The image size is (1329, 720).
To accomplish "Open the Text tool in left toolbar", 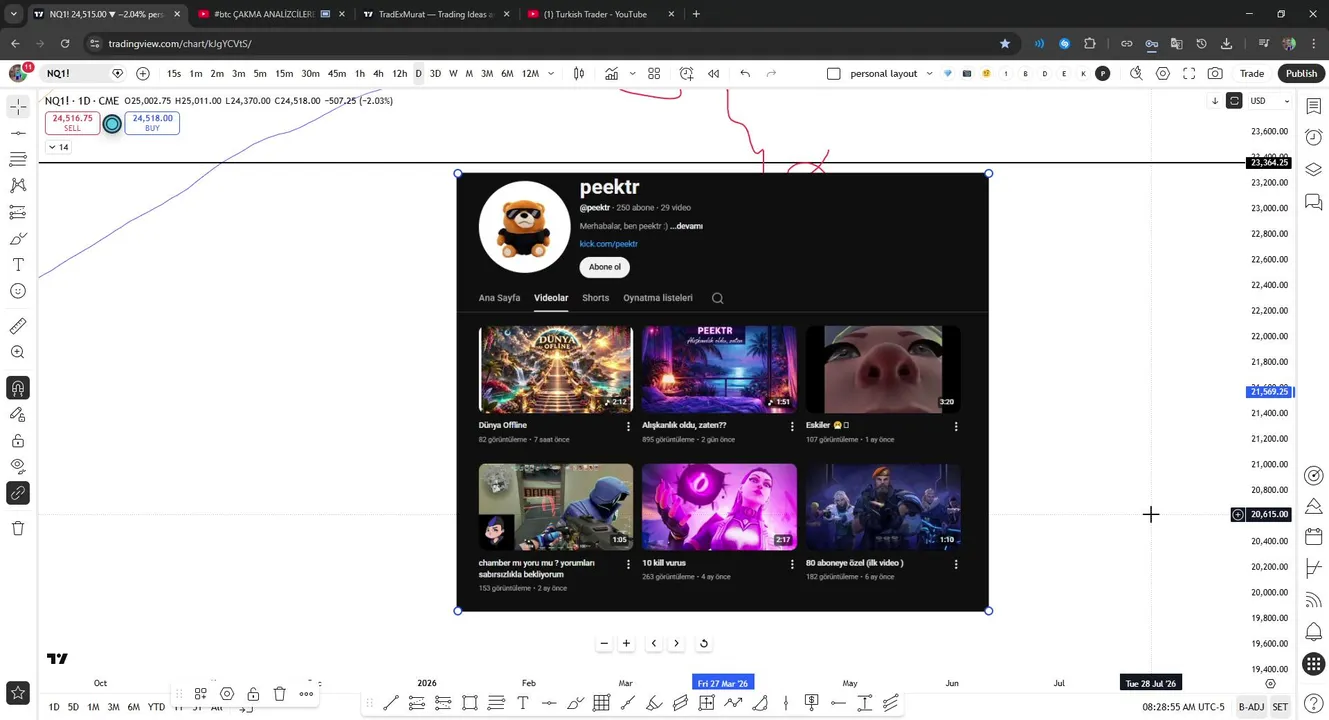I will tap(18, 264).
